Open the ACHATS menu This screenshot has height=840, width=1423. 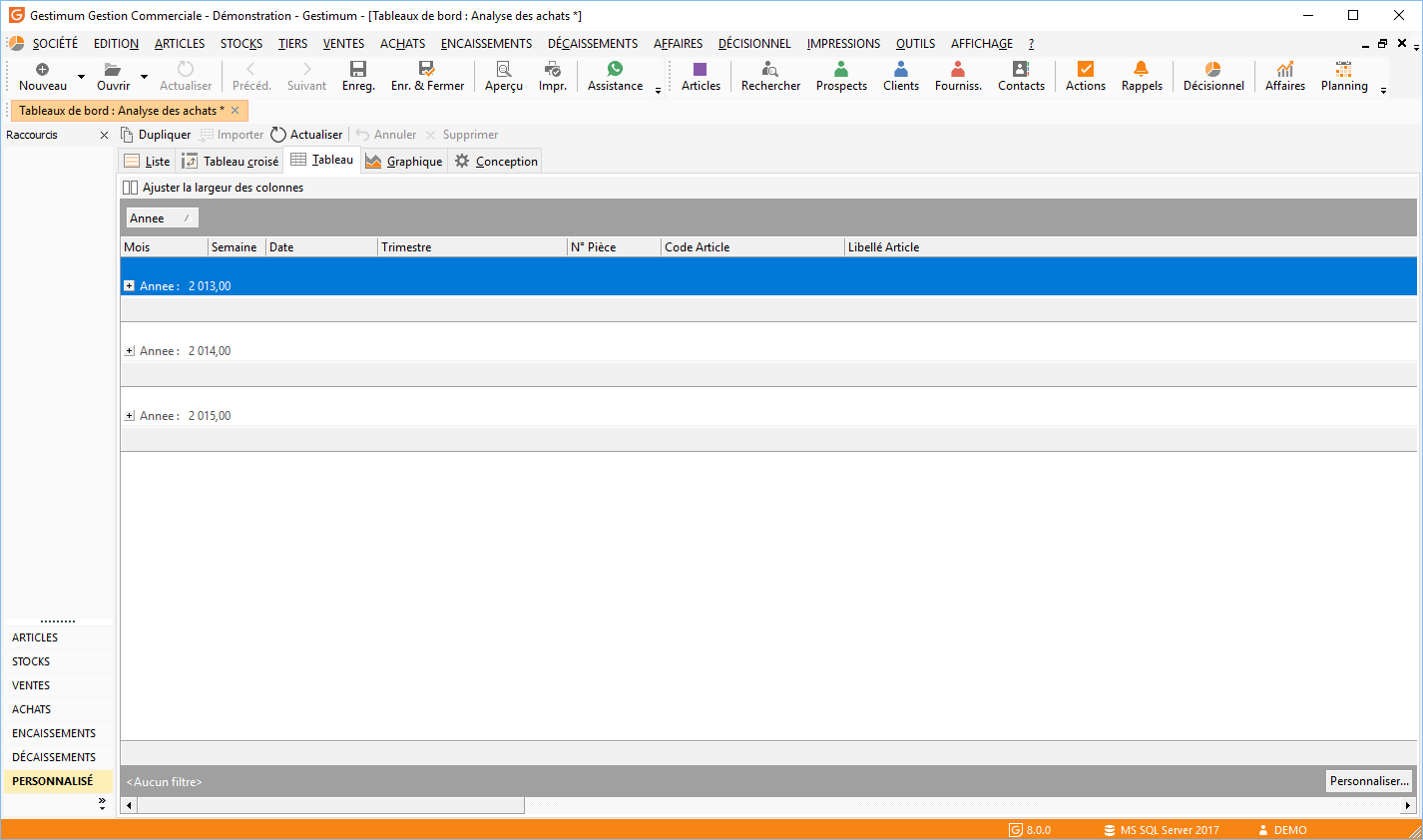tap(402, 44)
